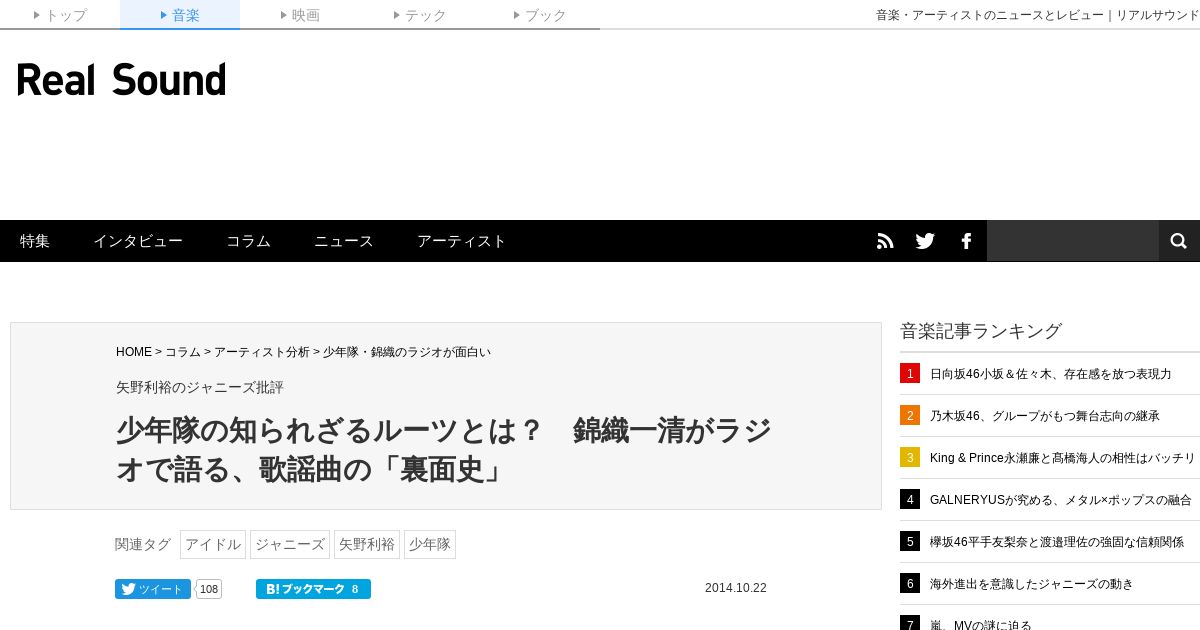The width and height of the screenshot is (1200, 630).
Task: Click the ツイート share button
Action: [153, 589]
